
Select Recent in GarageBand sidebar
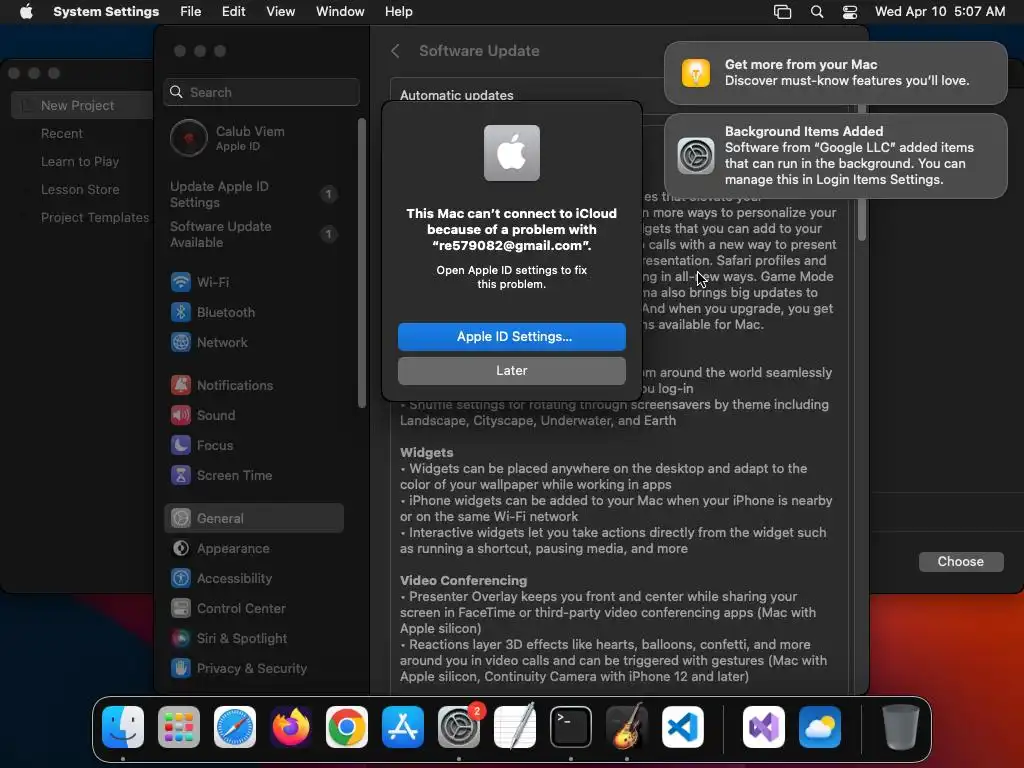click(x=62, y=133)
